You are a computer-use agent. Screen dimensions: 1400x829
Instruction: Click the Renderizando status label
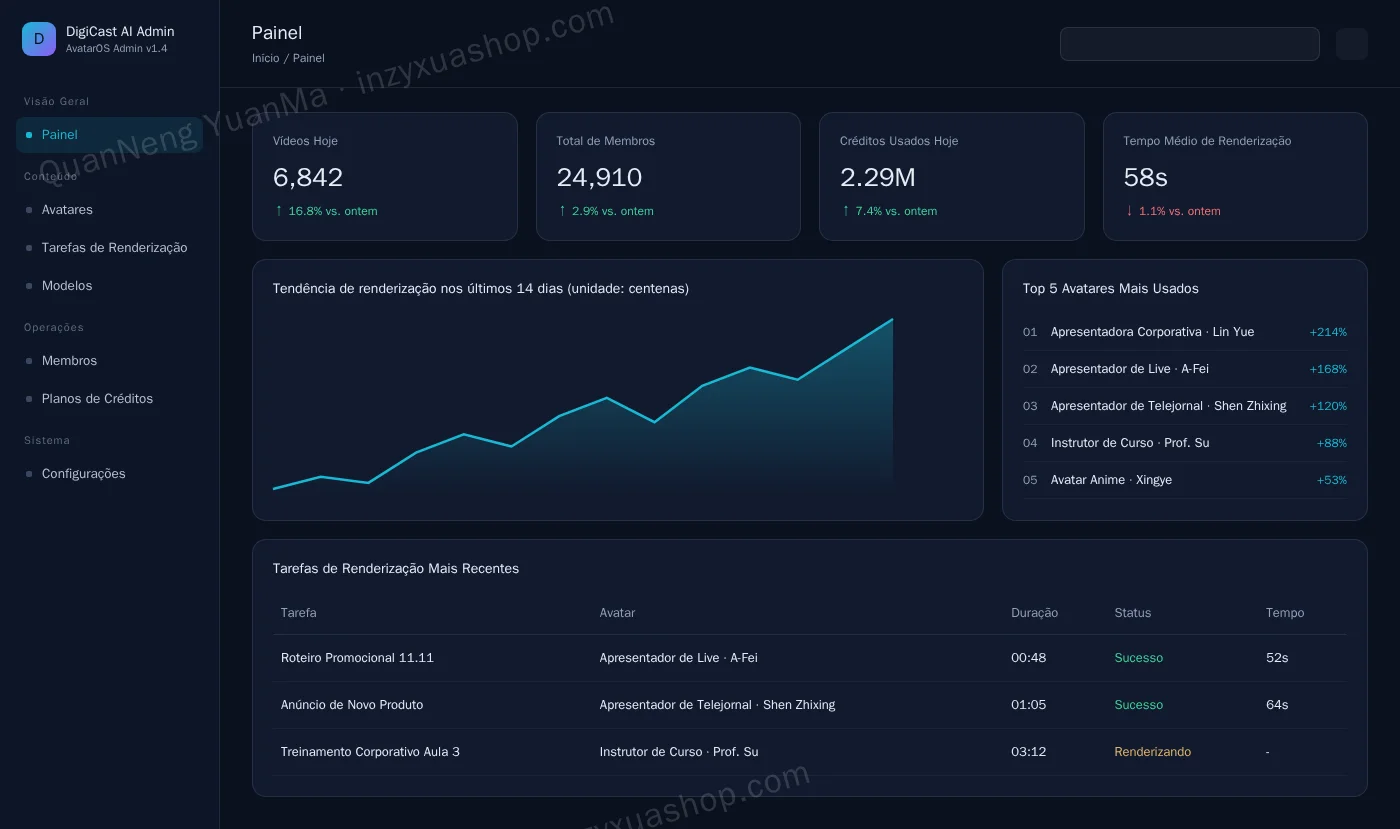pos(1153,752)
